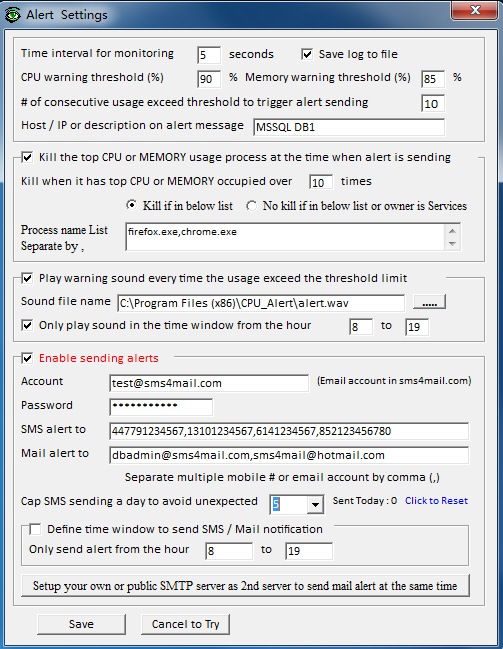Click the Alert Settings eye icon
The width and height of the screenshot is (503, 649).
[x=12, y=14]
